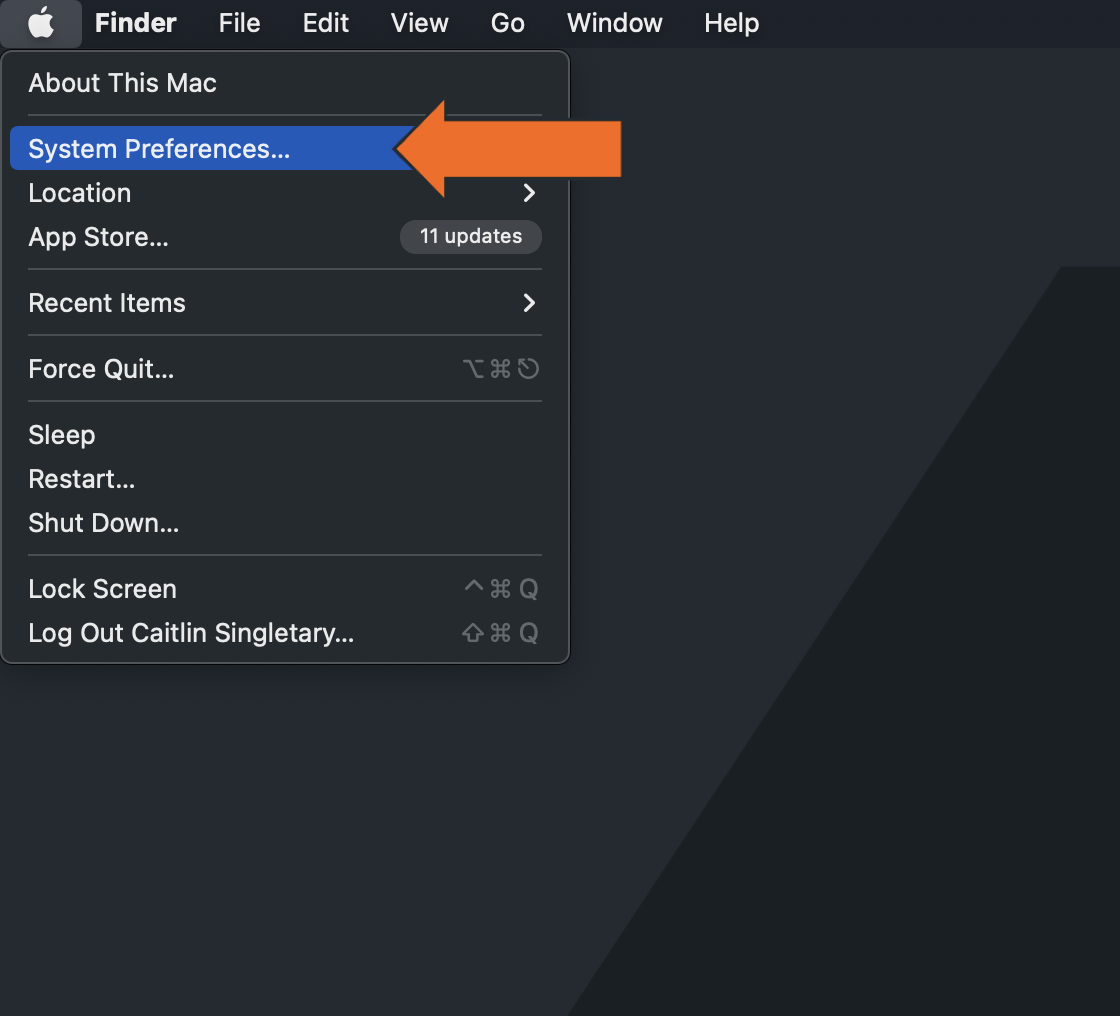Open the Go menu
1120x1016 pixels.
(507, 23)
